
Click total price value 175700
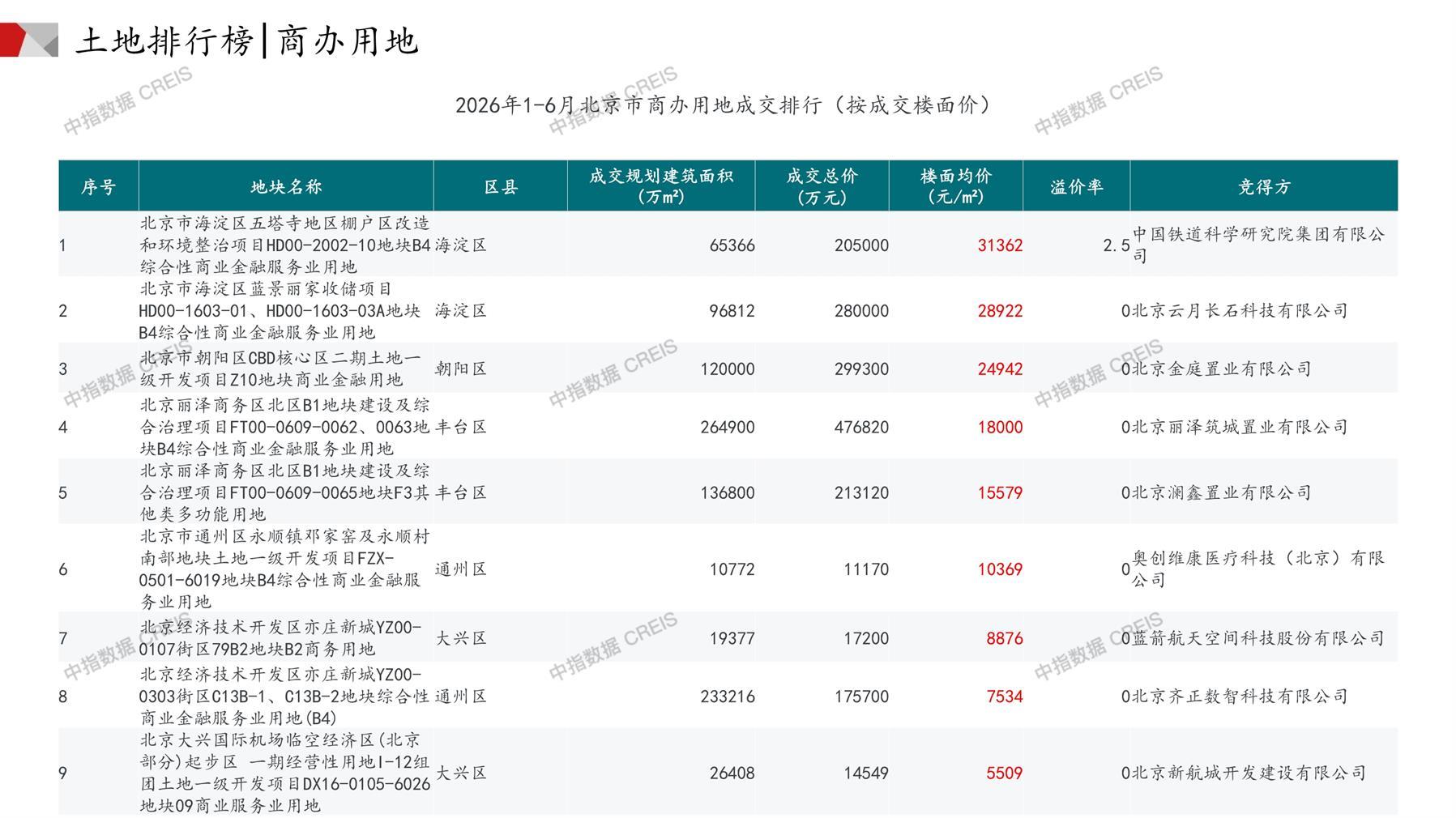pyautogui.click(x=861, y=697)
